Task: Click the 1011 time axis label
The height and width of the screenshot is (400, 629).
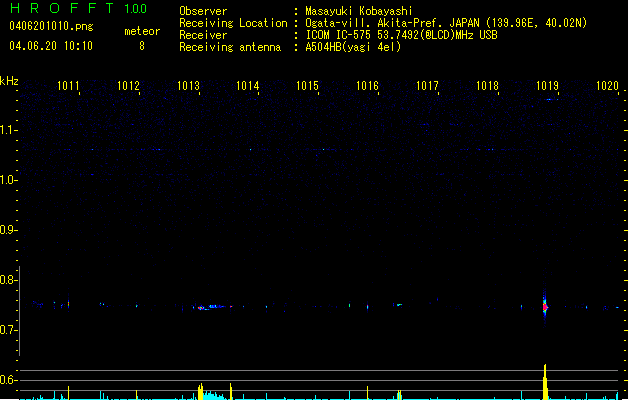Action: pyautogui.click(x=68, y=86)
